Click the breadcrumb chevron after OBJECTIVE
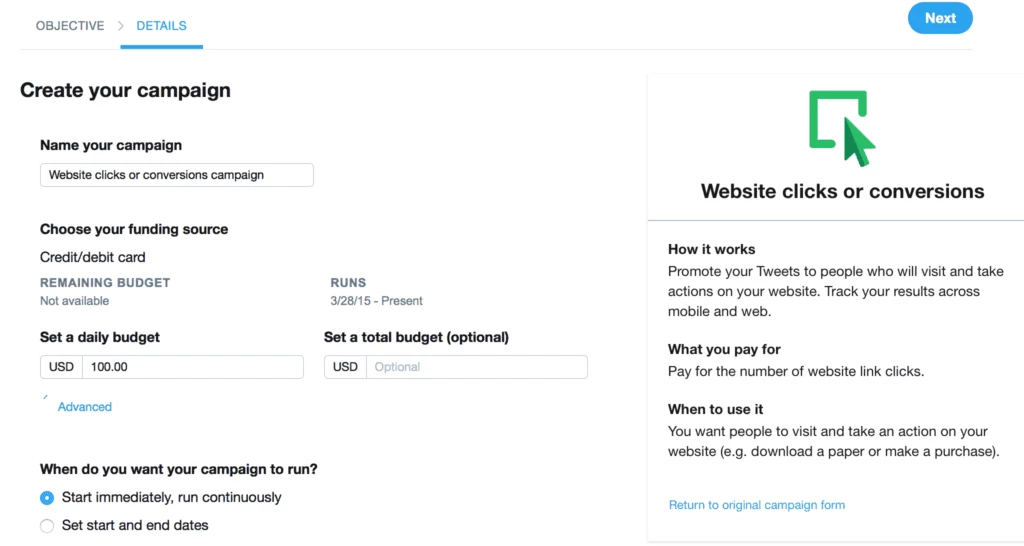 click(120, 25)
